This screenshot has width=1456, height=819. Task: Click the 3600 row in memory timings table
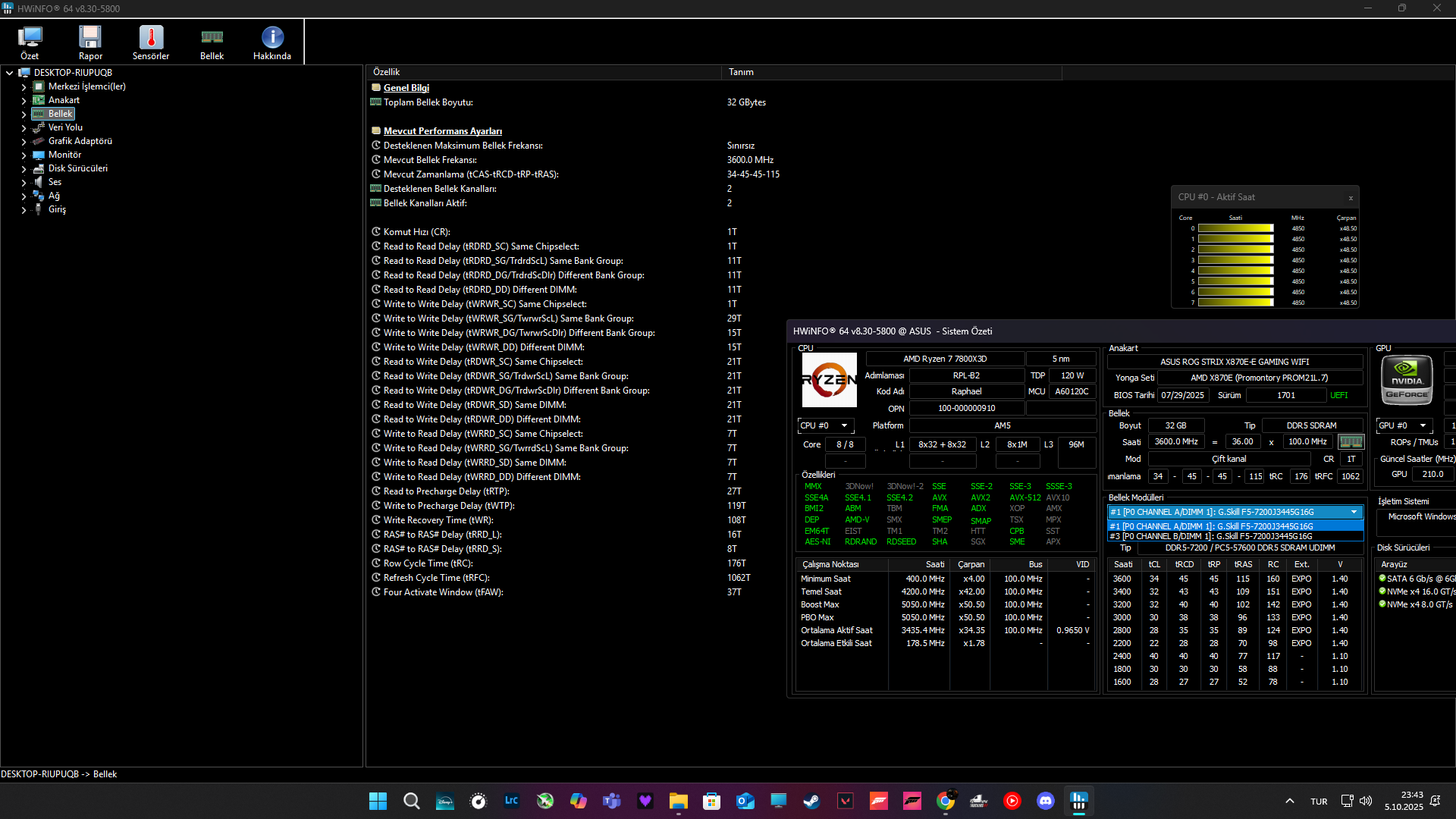[x=1235, y=579]
